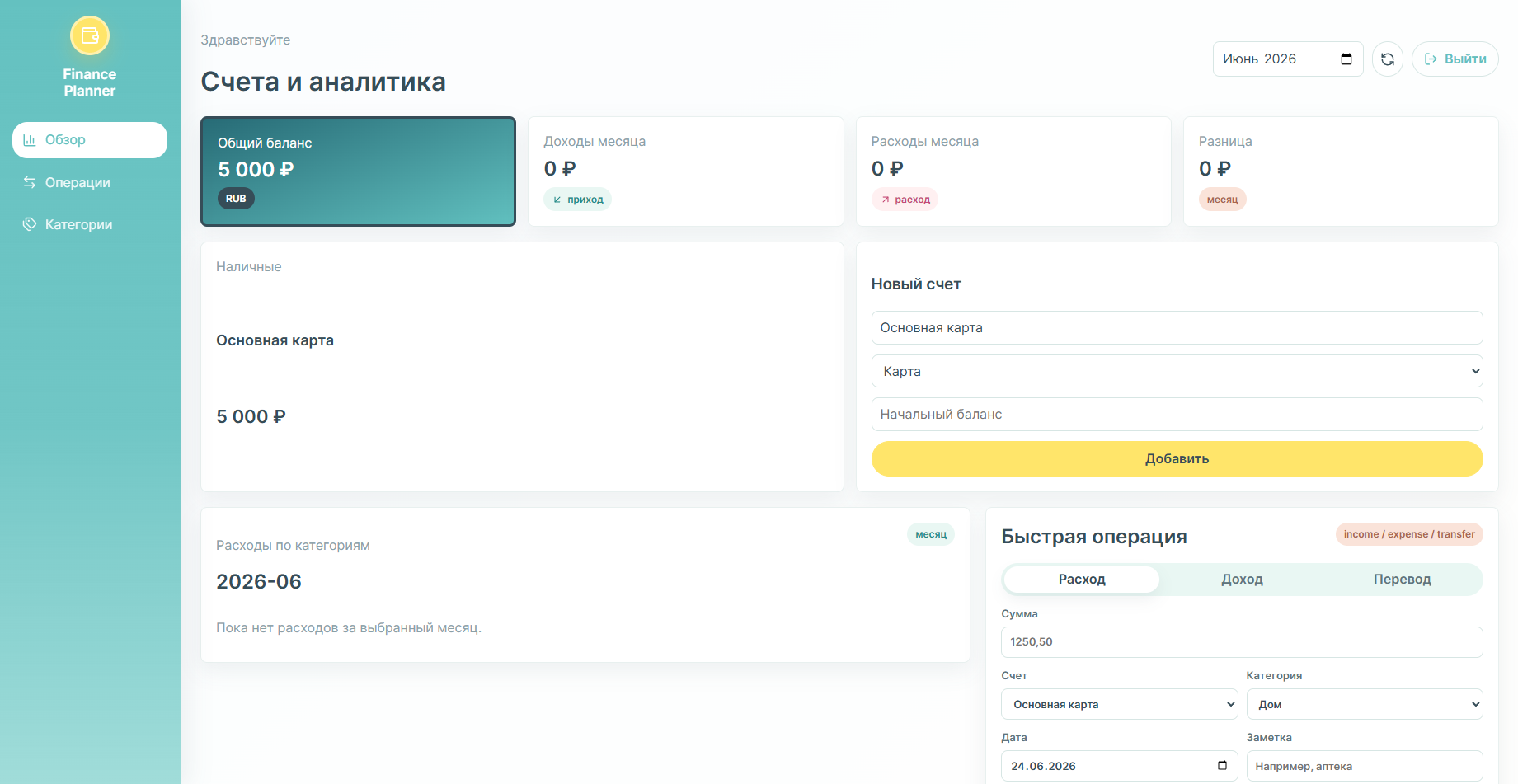
Task: Click the Быстрая операция heading
Action: [x=1094, y=537]
